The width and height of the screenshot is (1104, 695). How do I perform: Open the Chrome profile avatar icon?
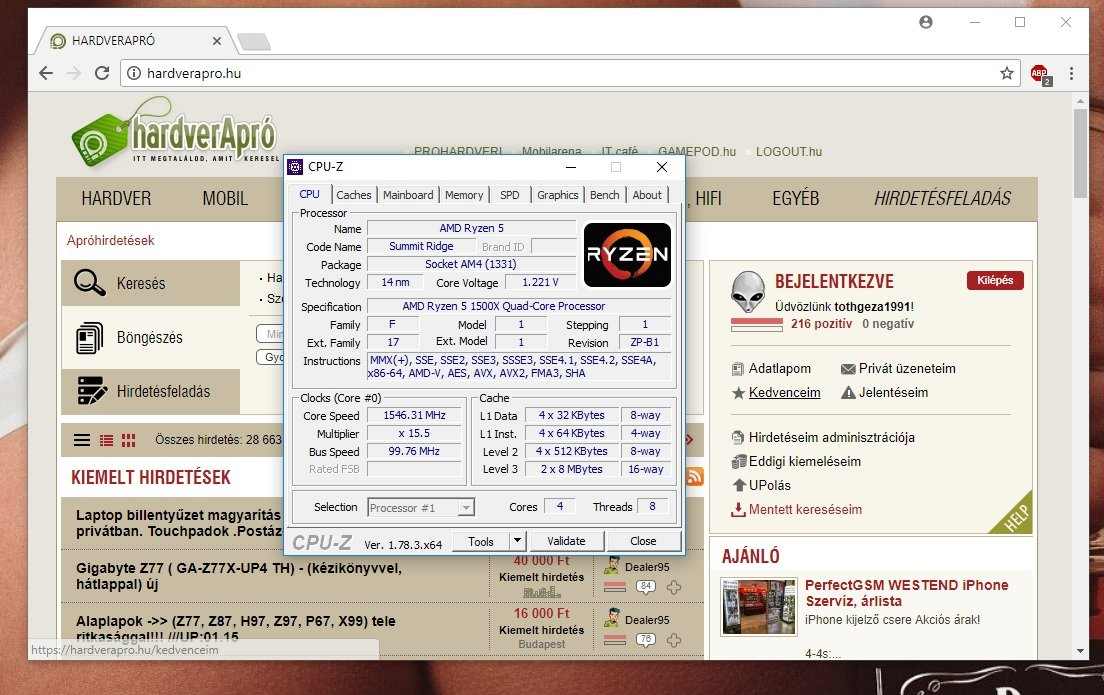pyautogui.click(x=926, y=23)
